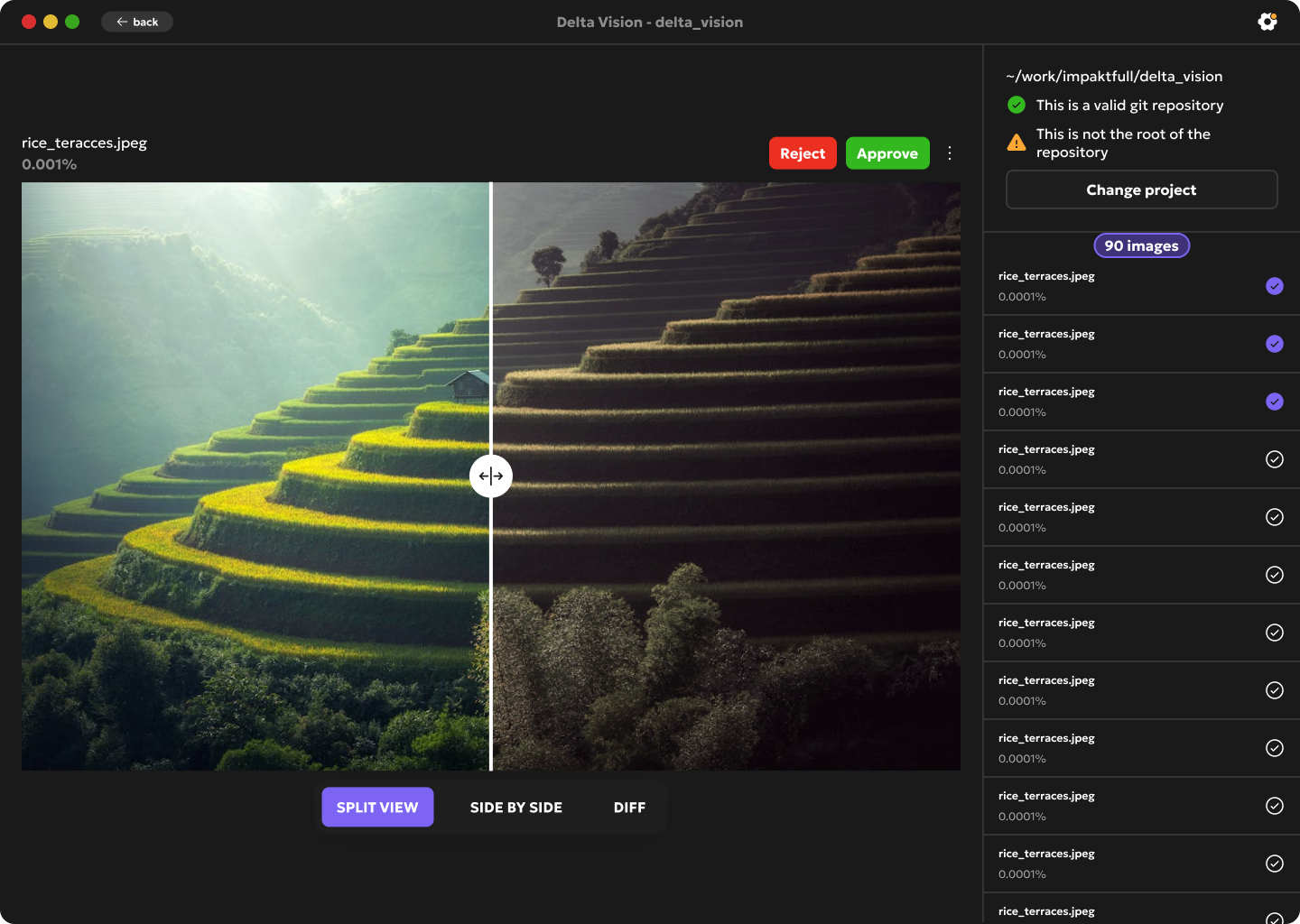Reject the rice_teracces.jpeg change

[x=803, y=153]
